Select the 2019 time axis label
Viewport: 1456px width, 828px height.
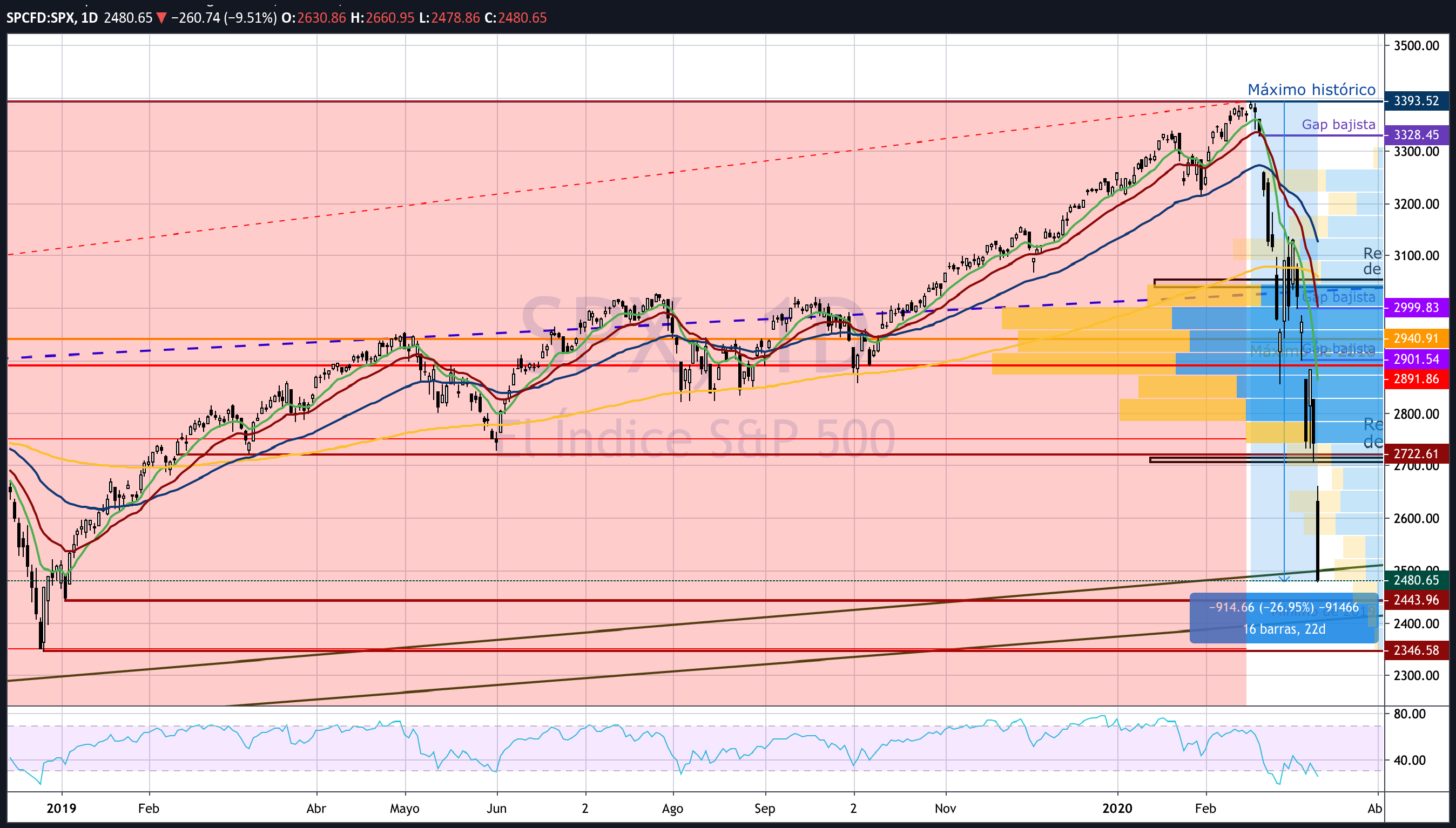coord(62,808)
